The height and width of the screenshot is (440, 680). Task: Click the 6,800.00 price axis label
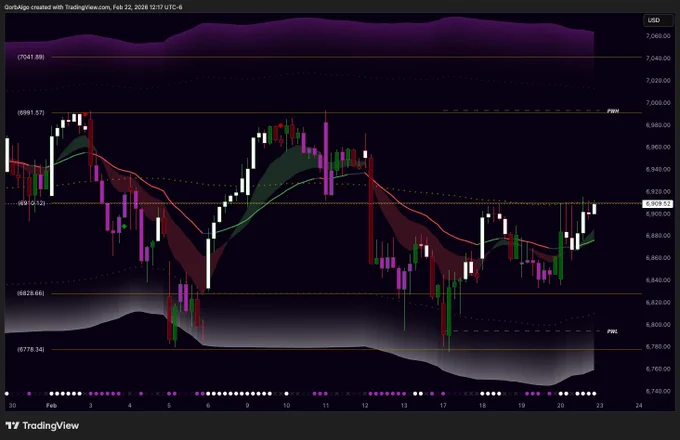[658, 324]
